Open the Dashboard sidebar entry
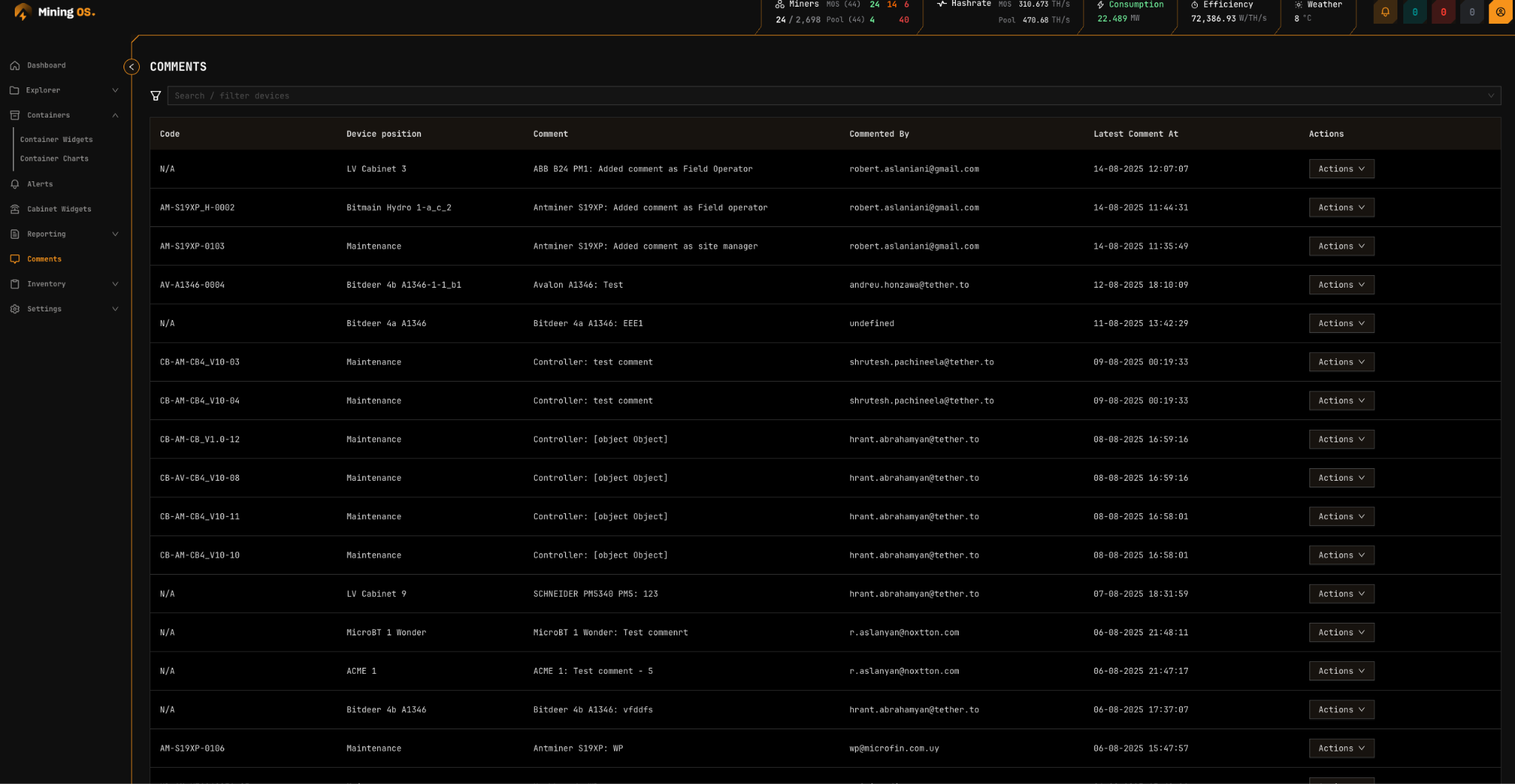This screenshot has height=784, width=1515. click(46, 65)
